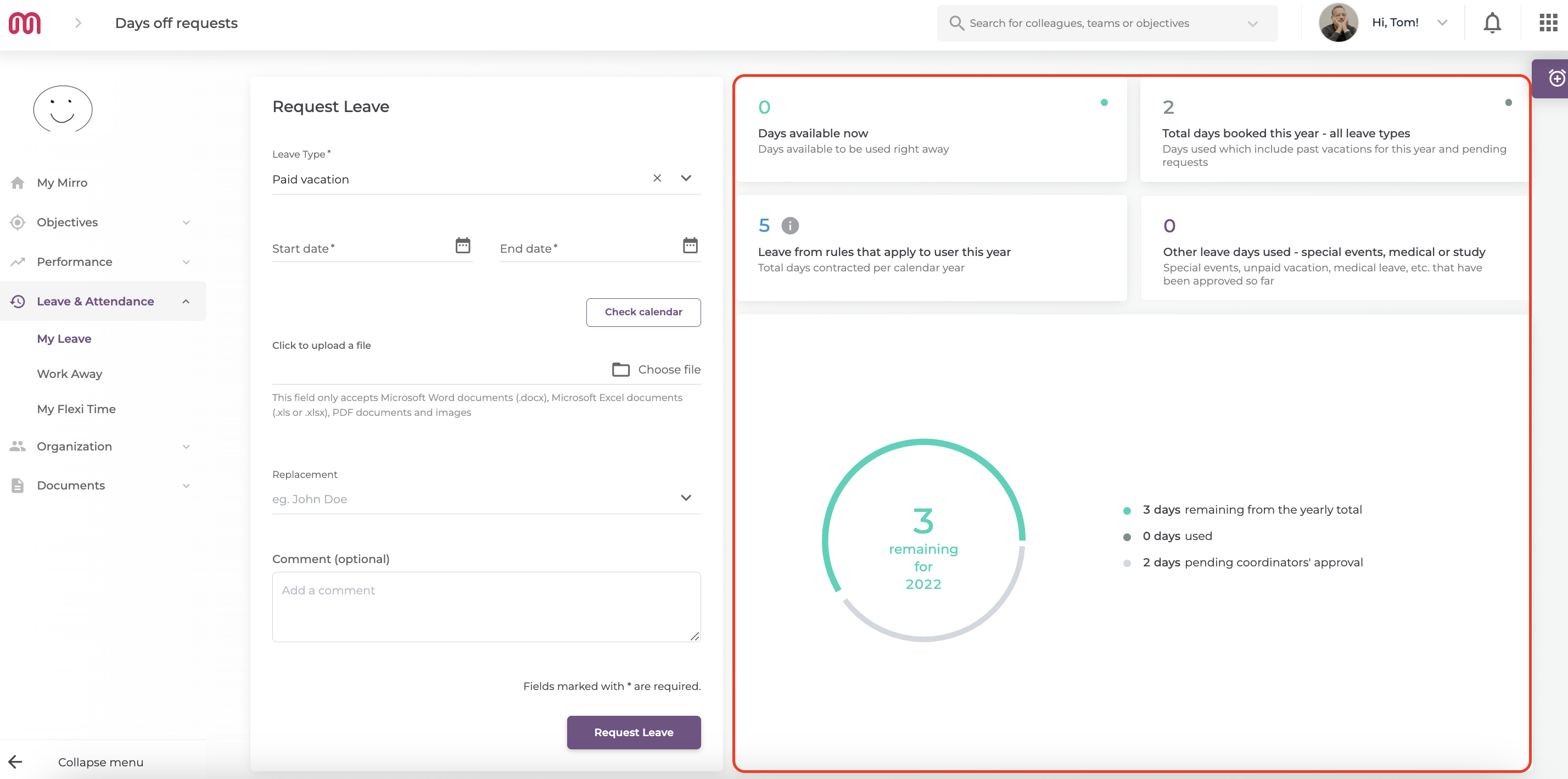Click the Objectives target icon
The height and width of the screenshot is (779, 1568).
(18, 222)
